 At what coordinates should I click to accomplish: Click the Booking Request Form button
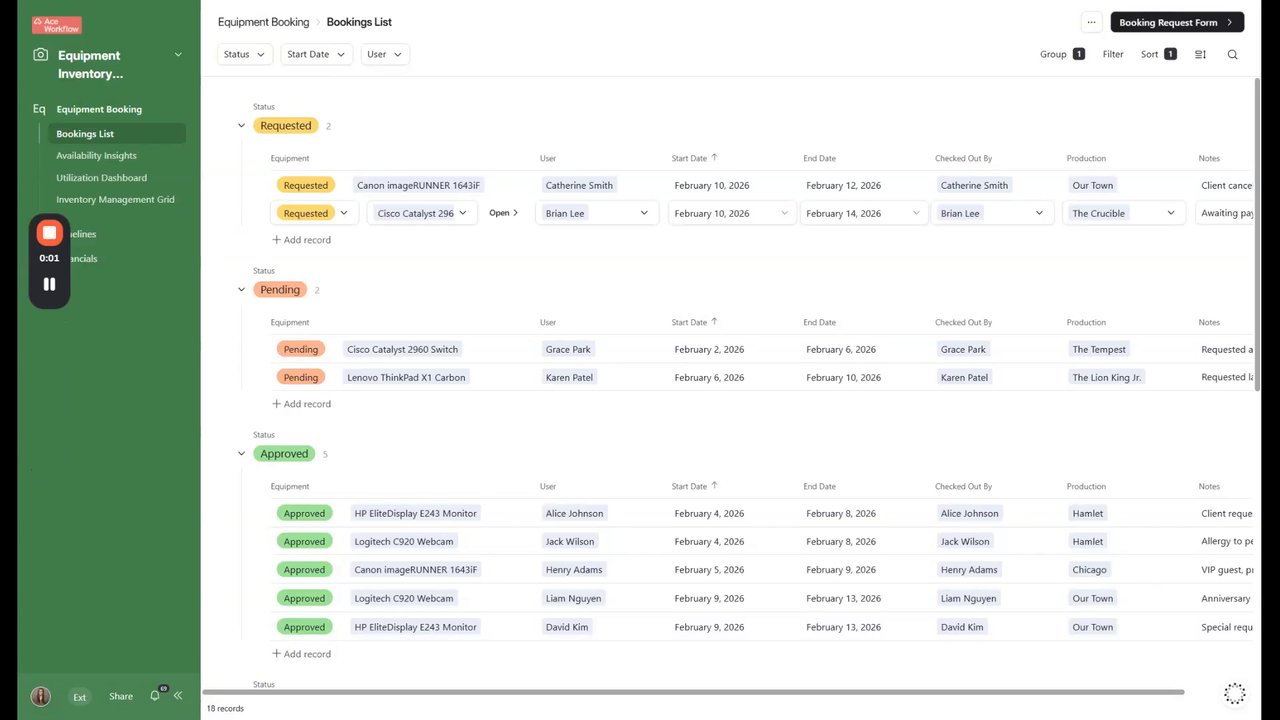(1176, 22)
